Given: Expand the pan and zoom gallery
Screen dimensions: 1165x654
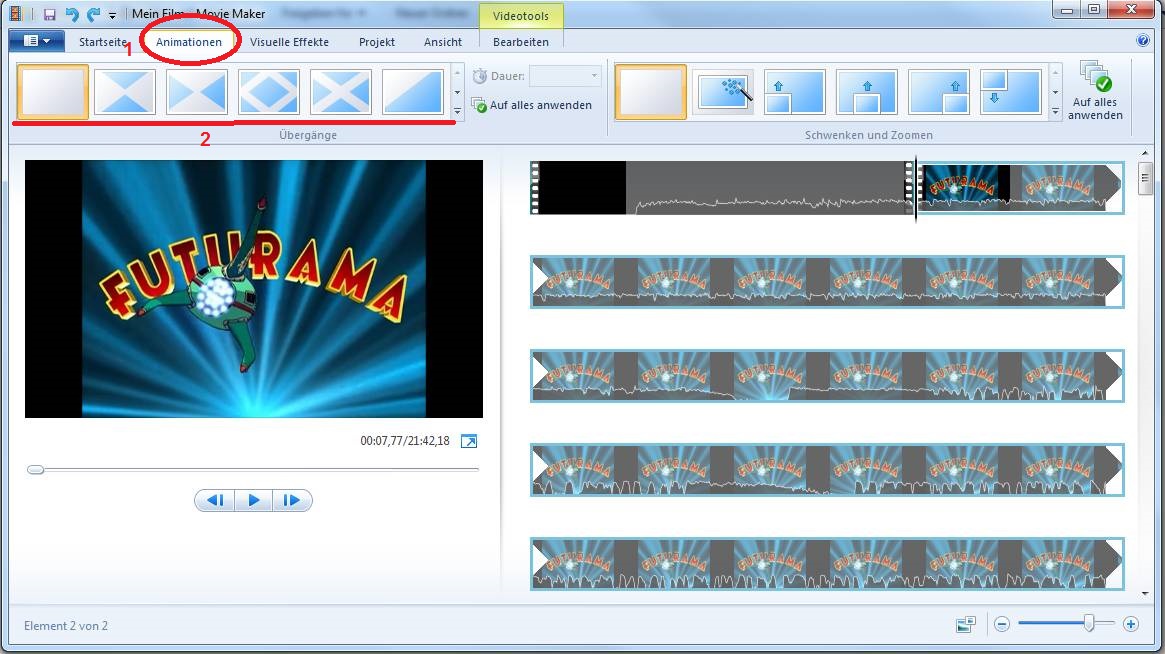Looking at the screenshot, I should [x=1055, y=111].
